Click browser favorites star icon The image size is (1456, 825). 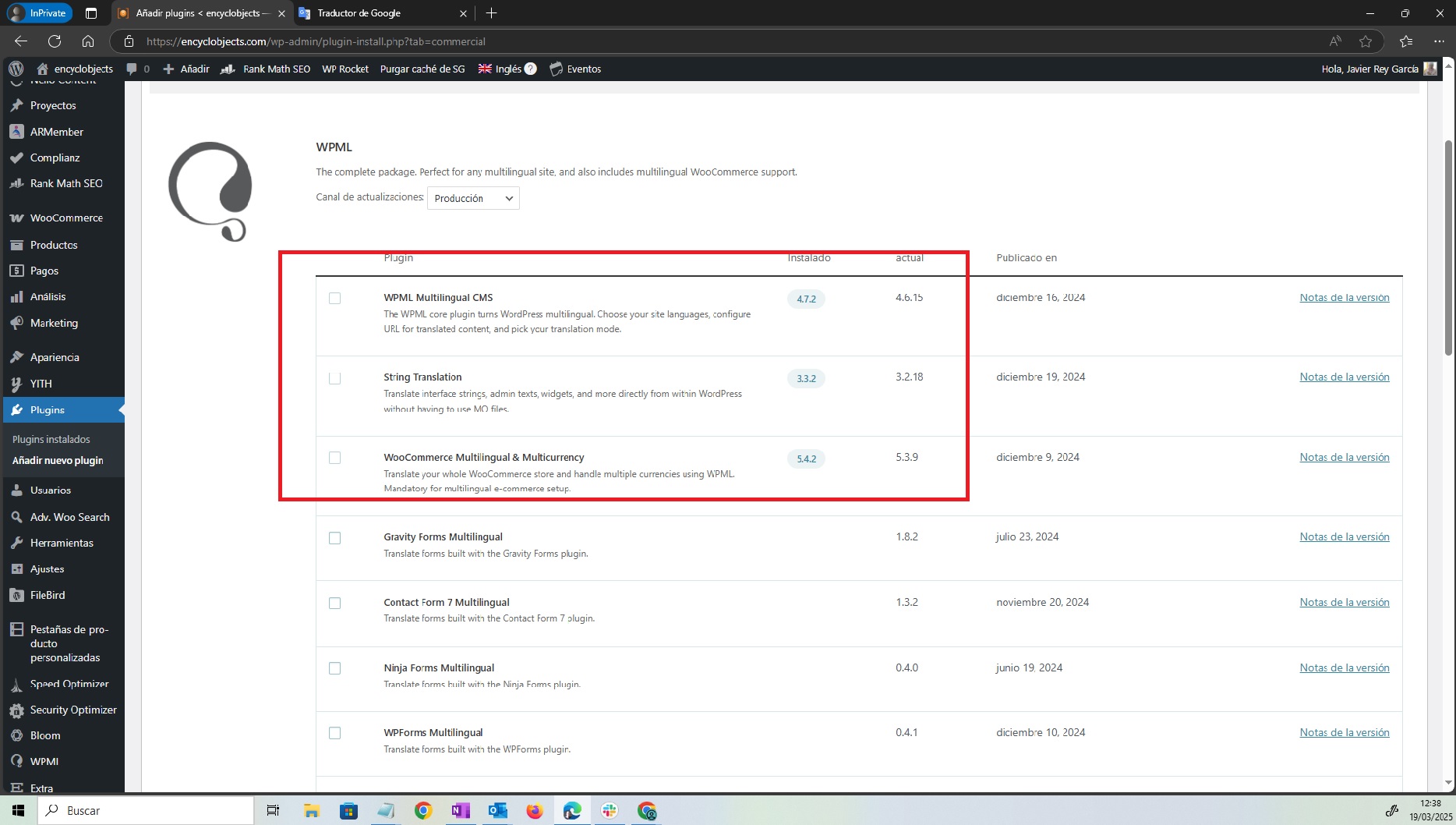point(1366,41)
